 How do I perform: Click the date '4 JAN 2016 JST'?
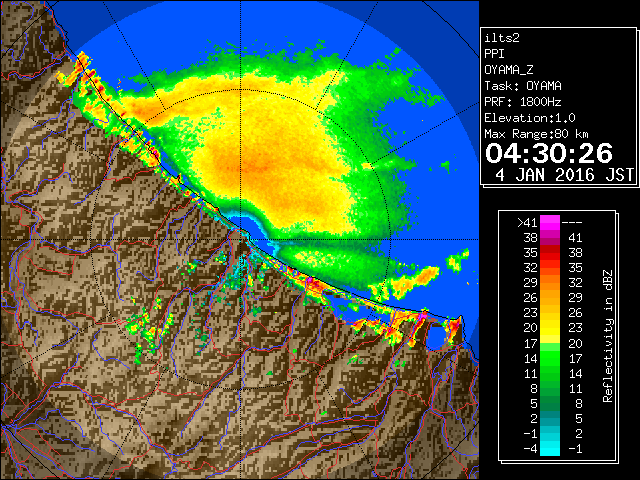point(565,175)
